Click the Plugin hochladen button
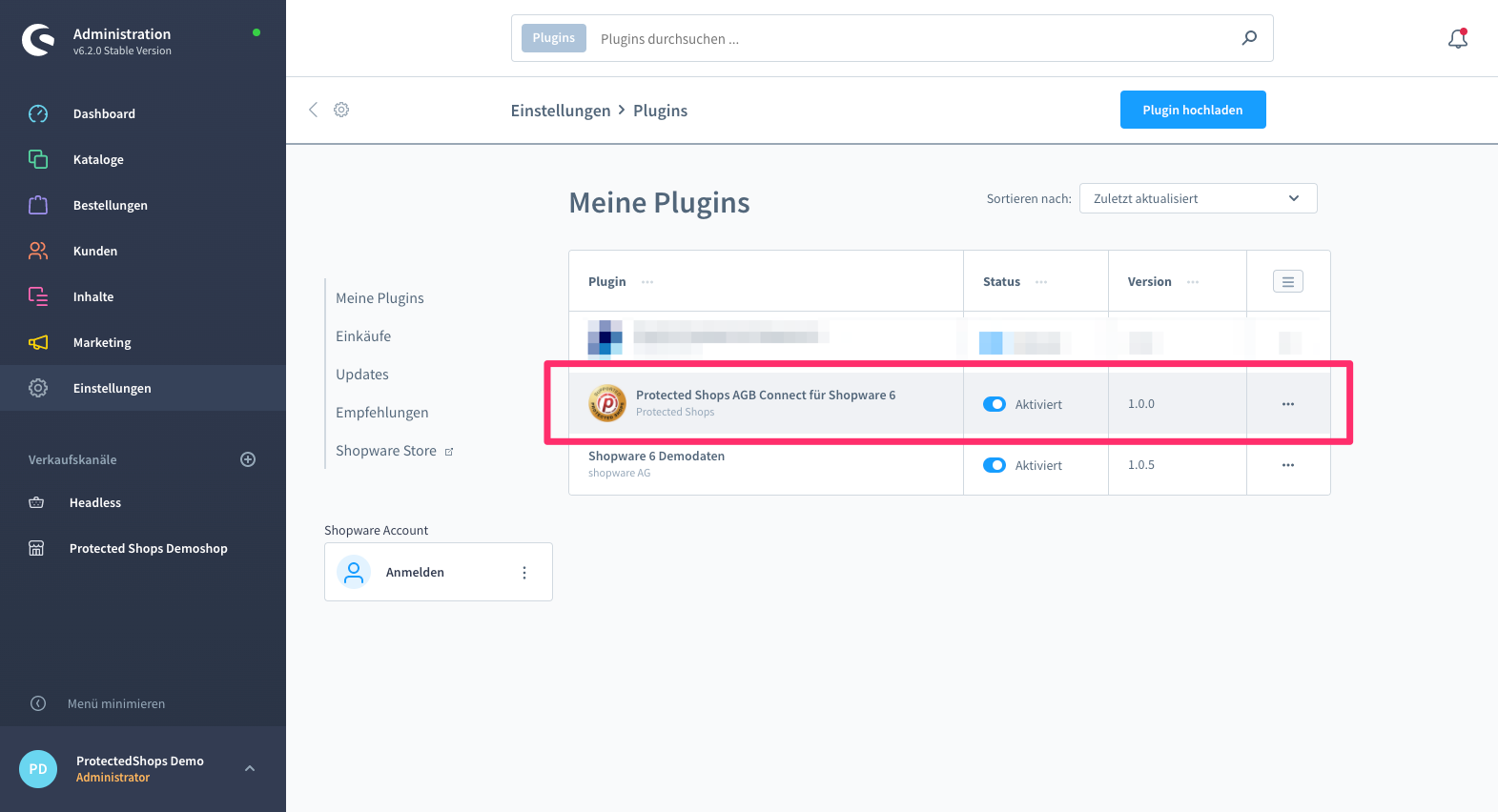The width and height of the screenshot is (1498, 812). [x=1193, y=110]
